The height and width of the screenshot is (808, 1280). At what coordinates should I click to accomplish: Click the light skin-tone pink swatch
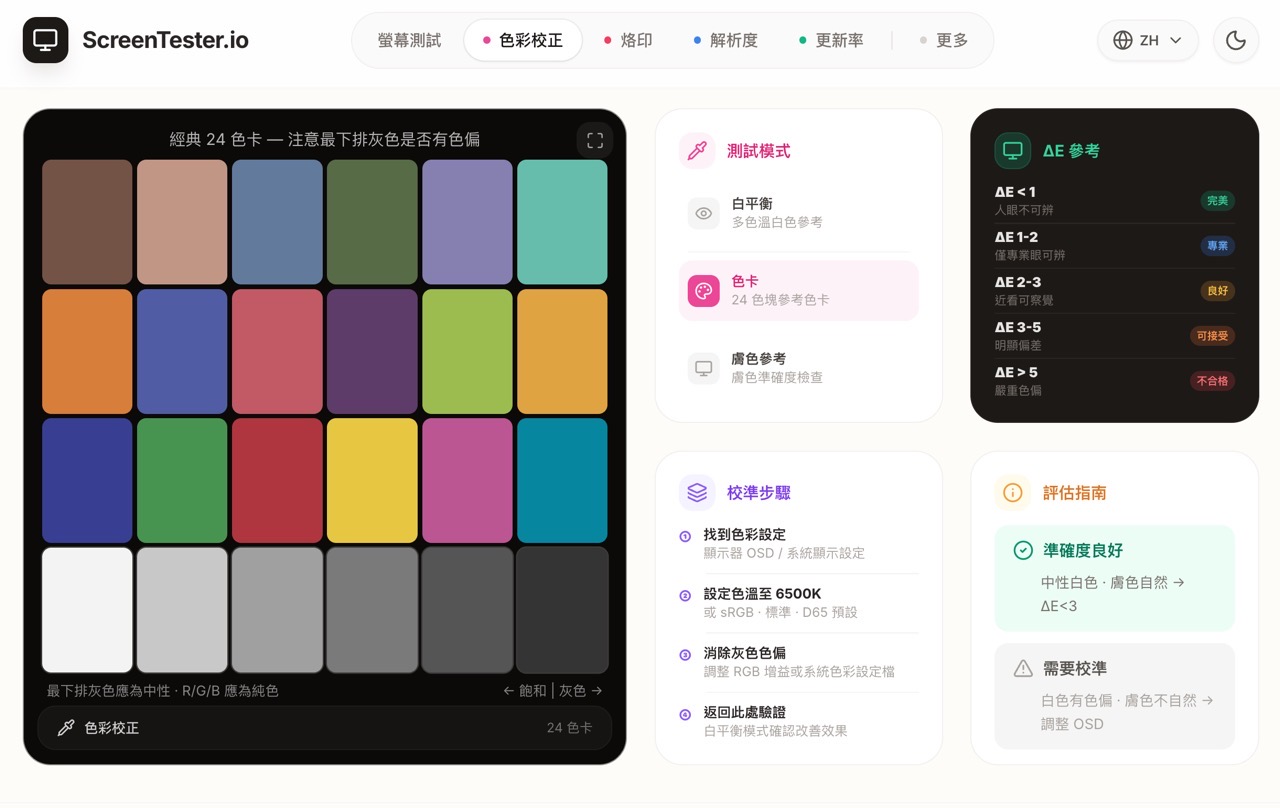click(182, 222)
